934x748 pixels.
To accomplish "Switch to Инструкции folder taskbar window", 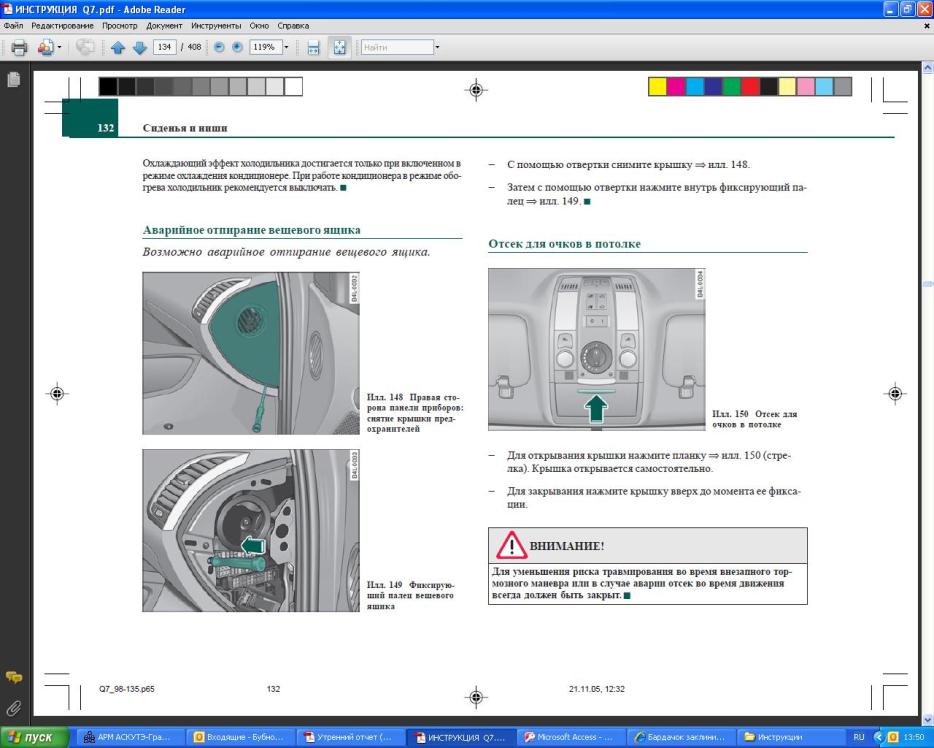I will pos(790,737).
